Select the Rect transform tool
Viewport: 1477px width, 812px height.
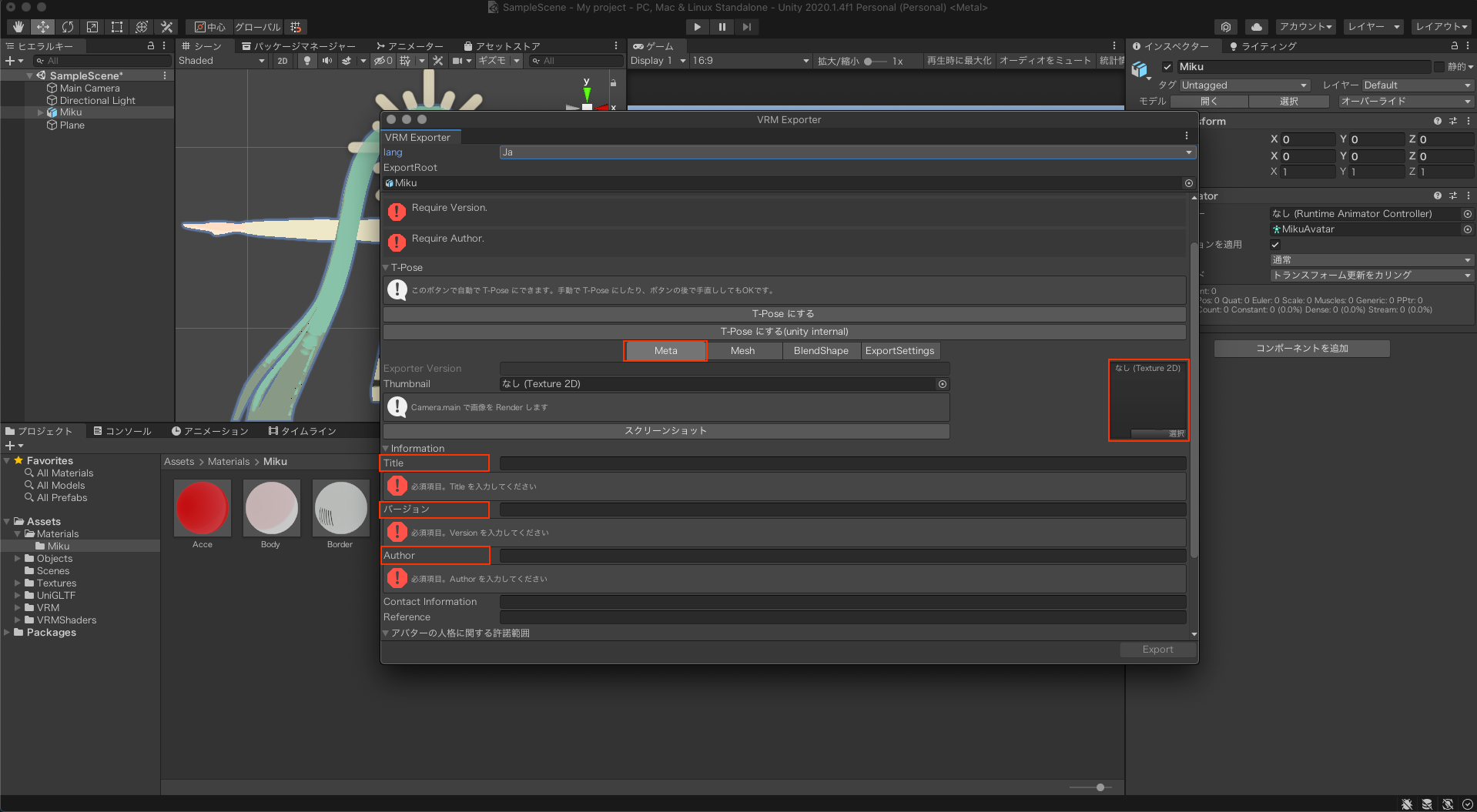[117, 27]
